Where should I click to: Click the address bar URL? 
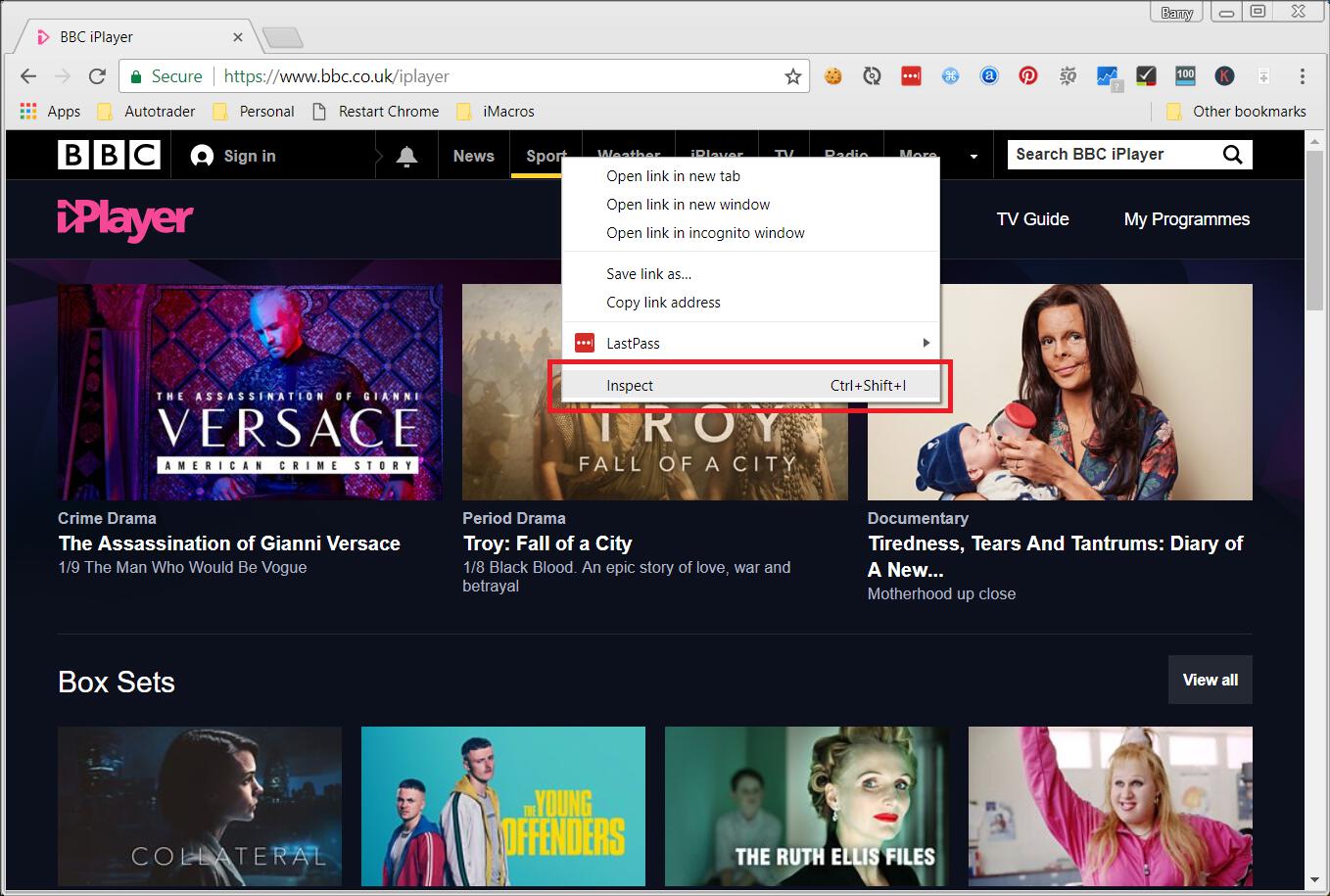(x=336, y=76)
